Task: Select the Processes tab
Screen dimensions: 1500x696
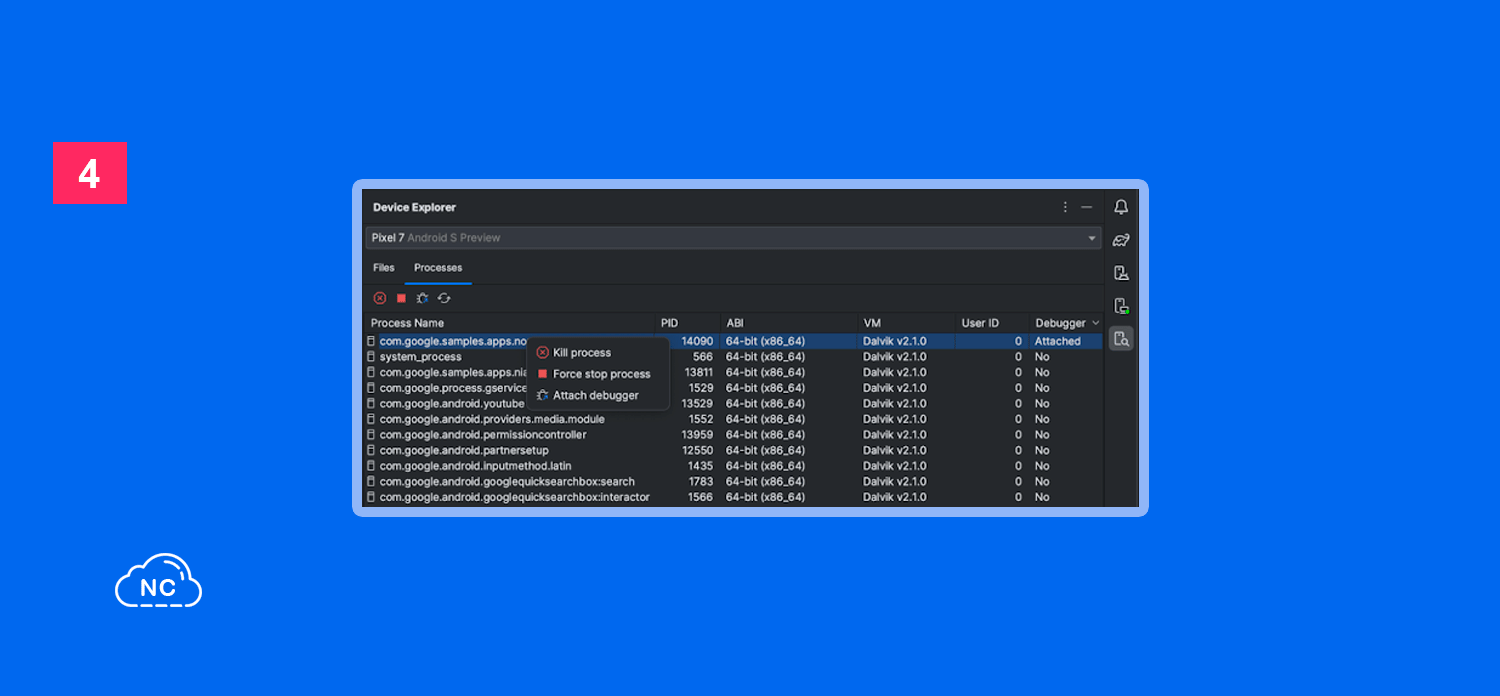Action: pyautogui.click(x=438, y=268)
